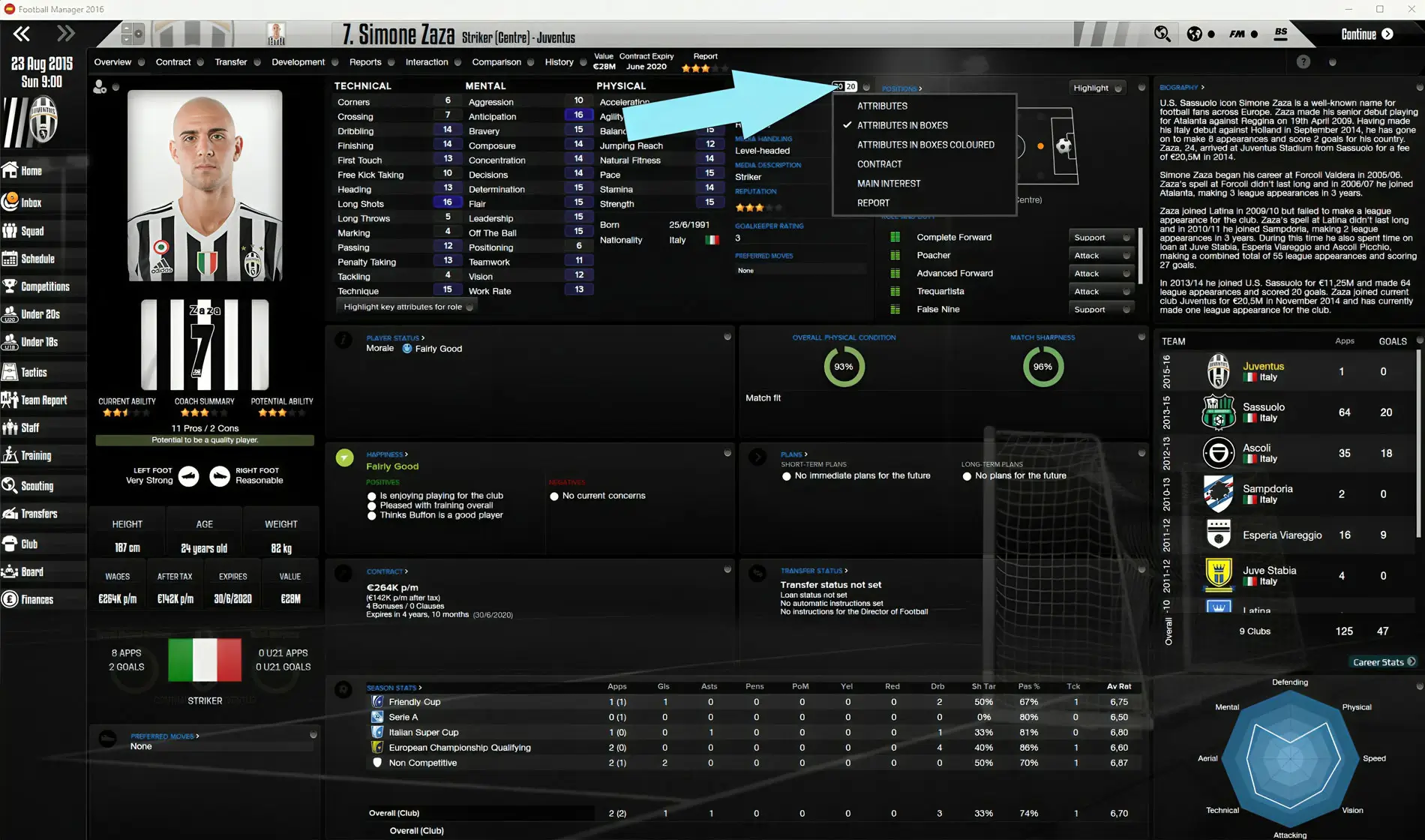This screenshot has width=1425, height=840.
Task: Open the FM menu icon
Action: point(1237,34)
